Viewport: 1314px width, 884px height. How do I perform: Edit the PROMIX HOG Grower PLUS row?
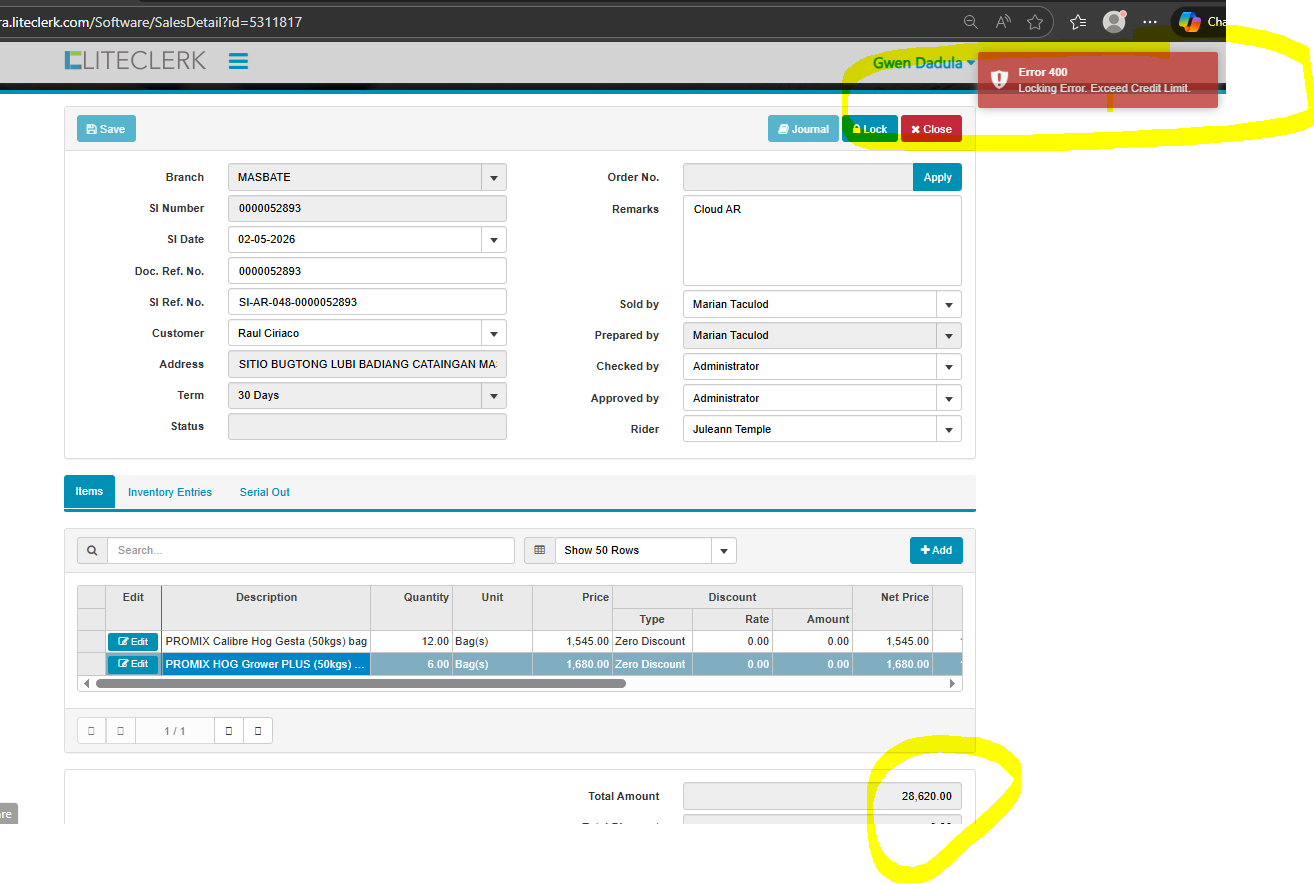tap(133, 664)
